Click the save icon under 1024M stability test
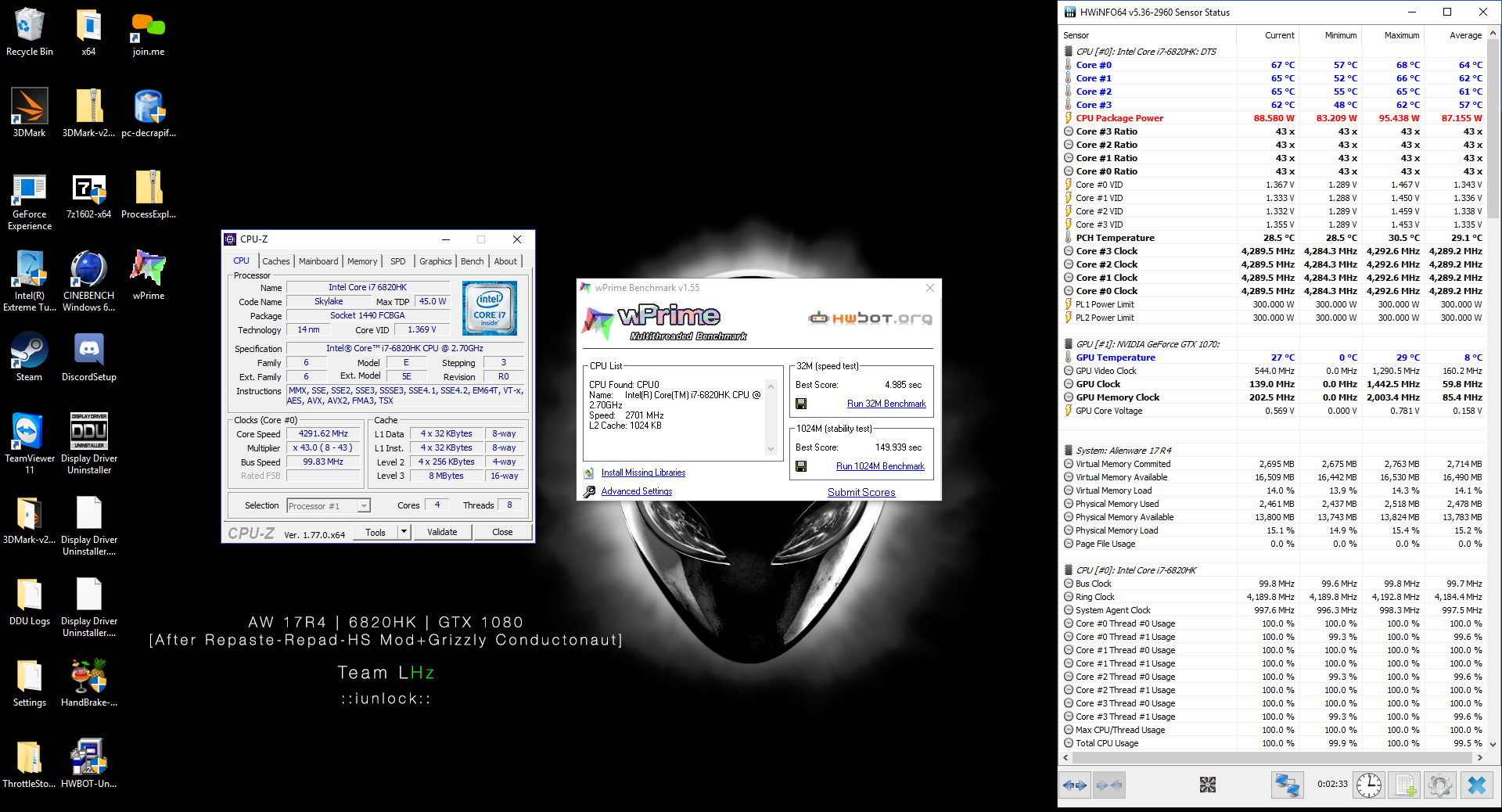The width and height of the screenshot is (1502, 812). pyautogui.click(x=801, y=466)
